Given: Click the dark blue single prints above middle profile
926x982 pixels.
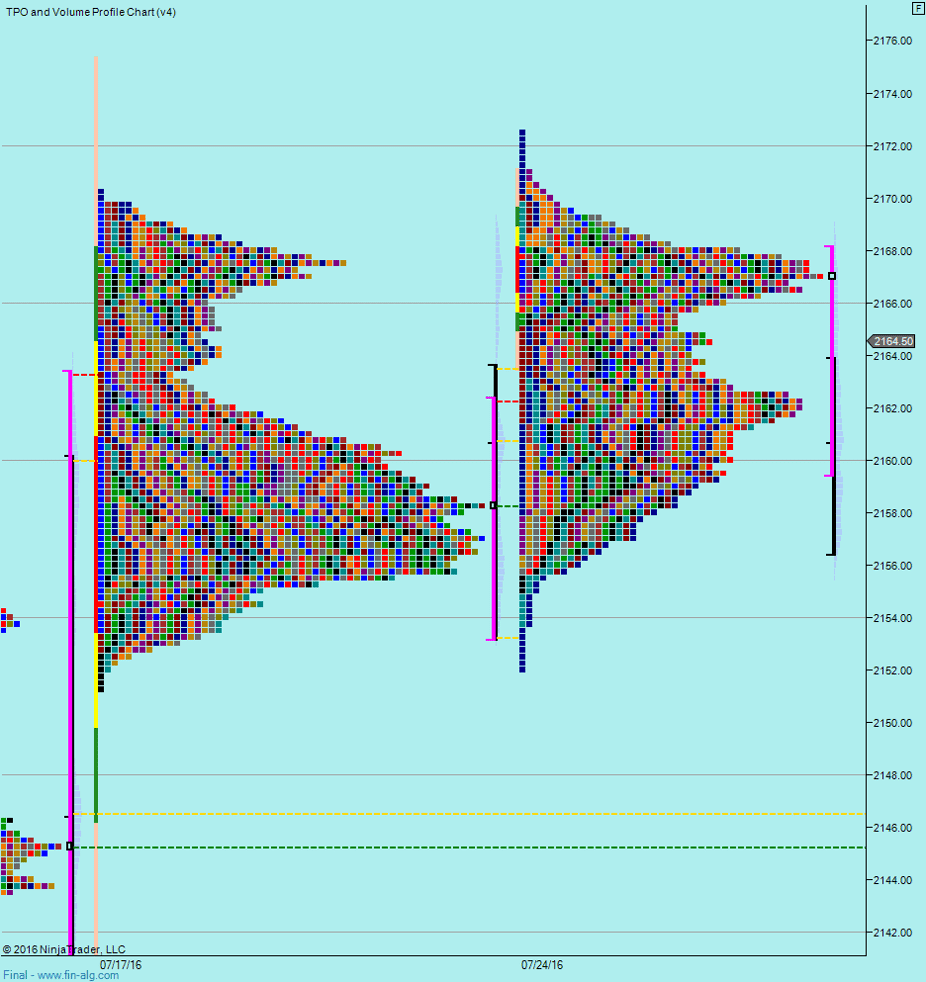Looking at the screenshot, I should 522,150.
